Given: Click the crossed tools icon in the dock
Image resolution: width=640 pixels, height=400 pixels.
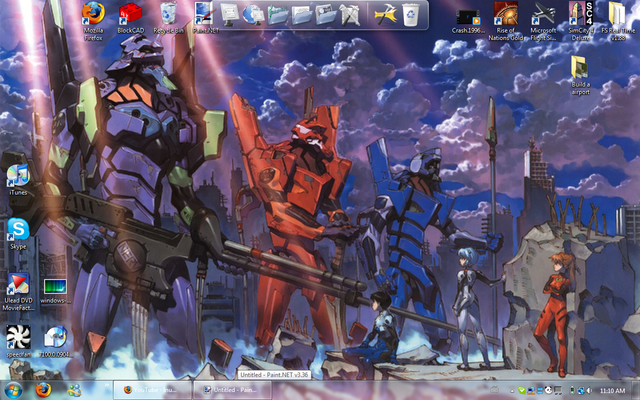Looking at the screenshot, I should pyautogui.click(x=349, y=15).
